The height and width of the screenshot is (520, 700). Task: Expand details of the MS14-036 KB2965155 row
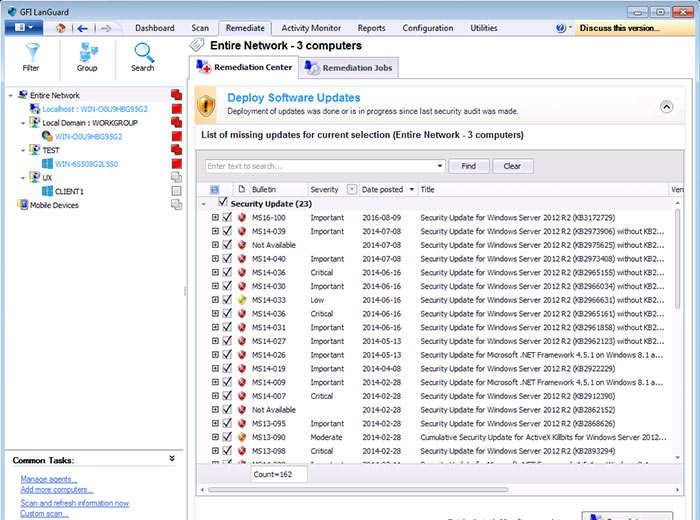(215, 272)
